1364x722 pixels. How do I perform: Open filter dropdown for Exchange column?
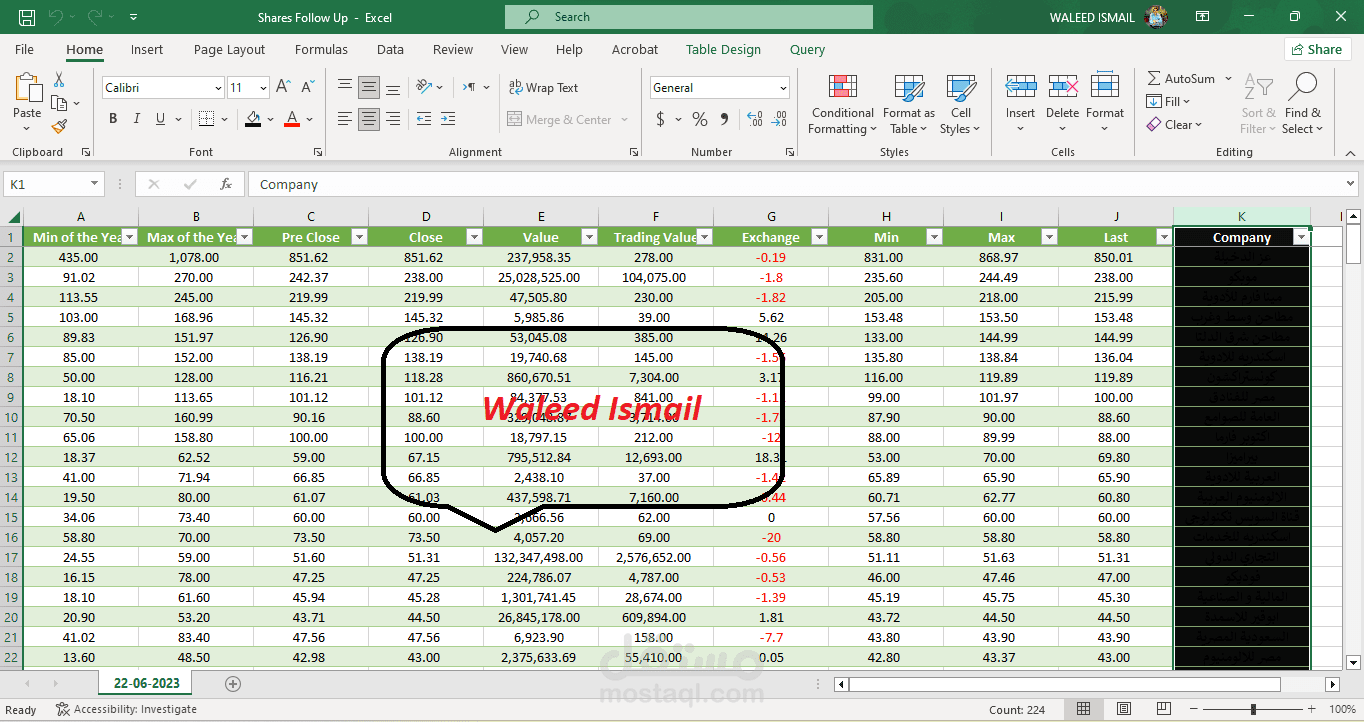pos(819,237)
